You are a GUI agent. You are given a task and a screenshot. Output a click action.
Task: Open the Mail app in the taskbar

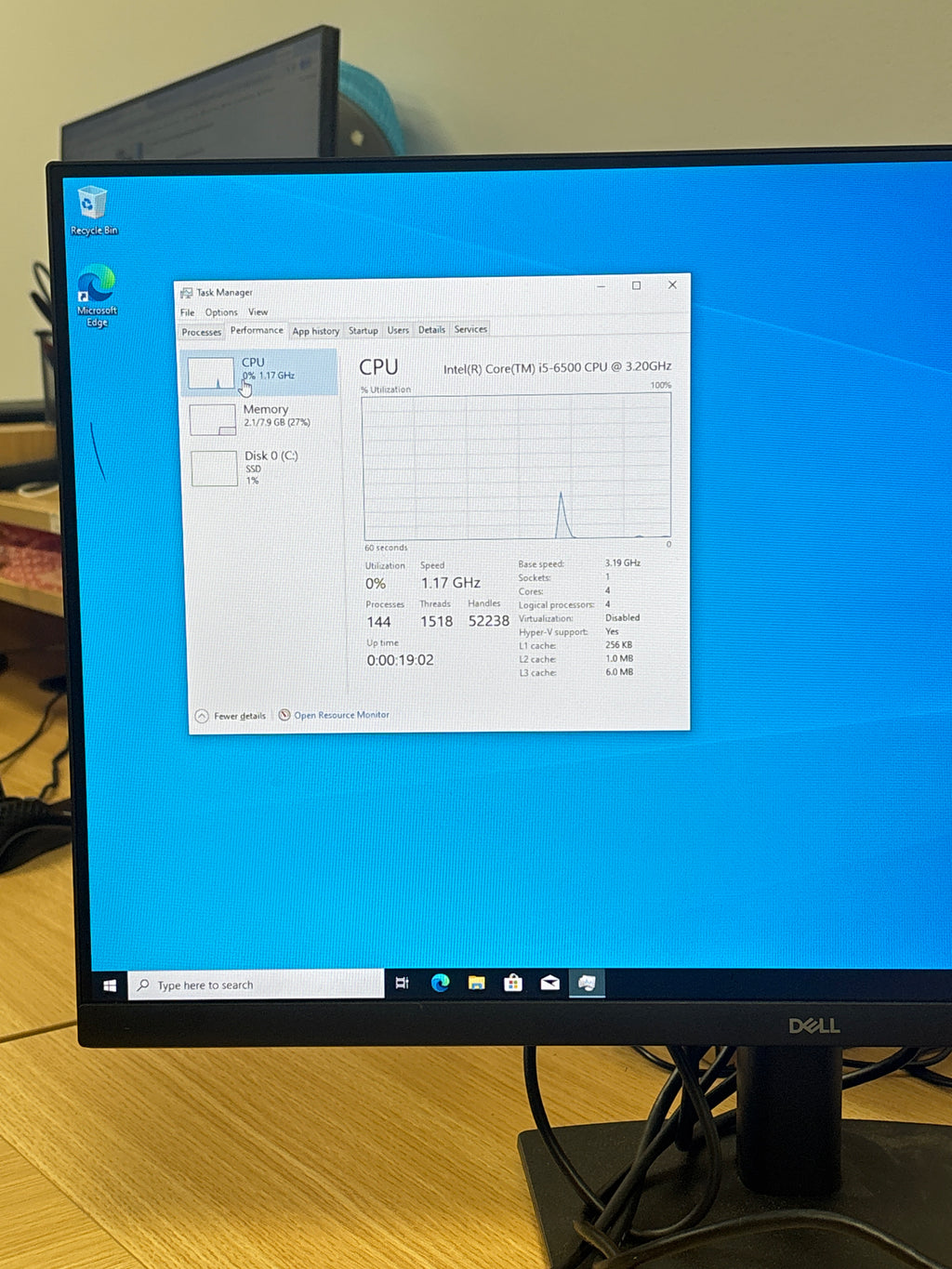[x=550, y=983]
